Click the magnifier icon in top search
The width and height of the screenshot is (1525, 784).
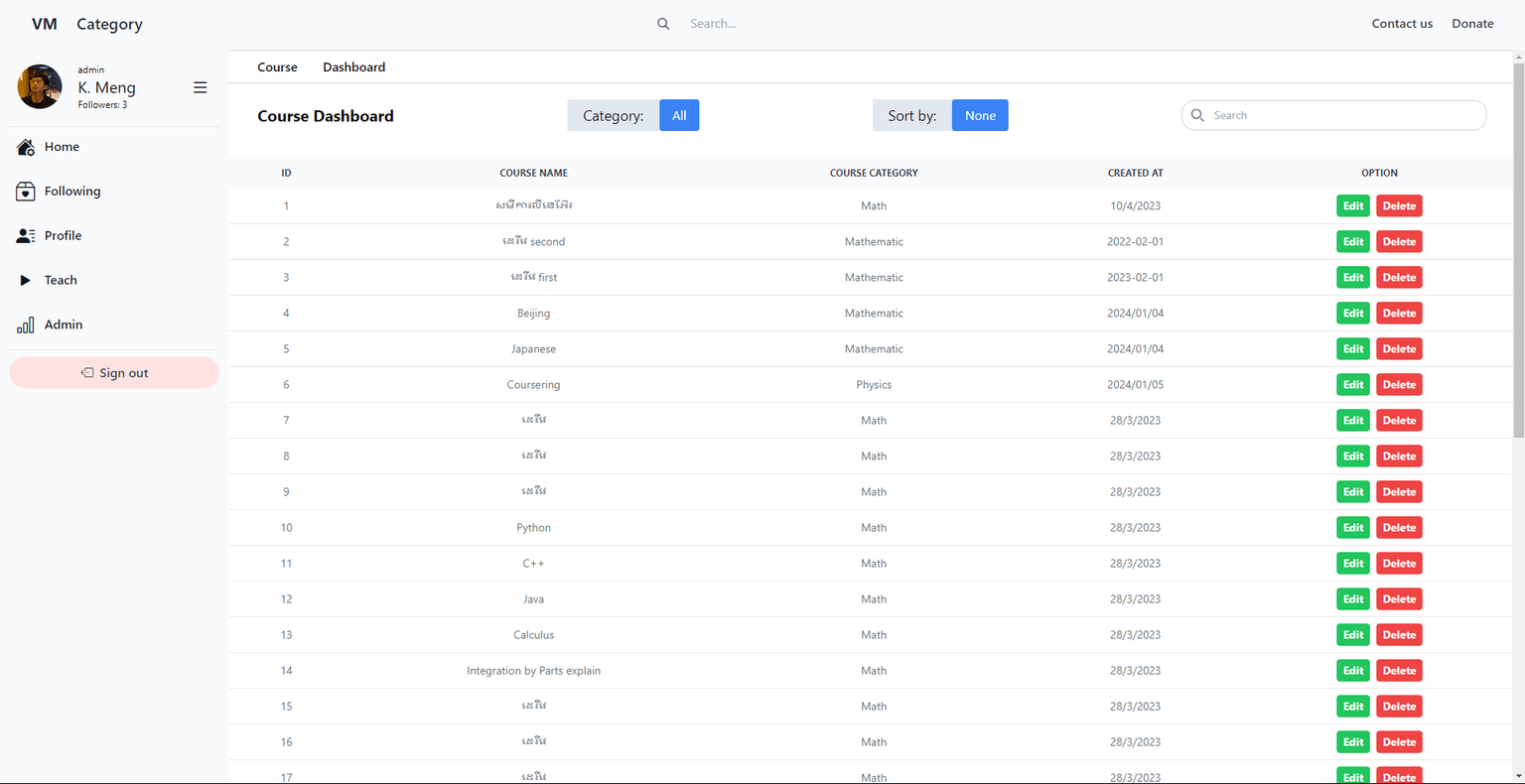[663, 24]
